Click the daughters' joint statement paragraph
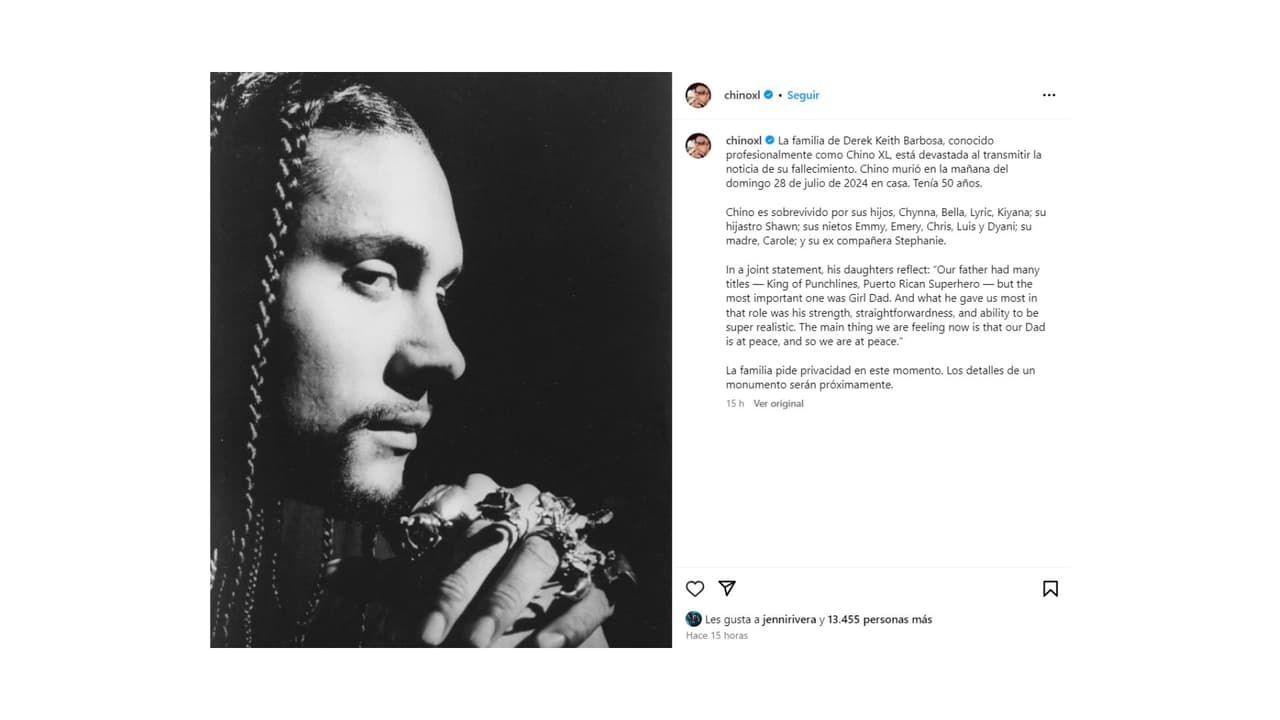 tap(886, 306)
